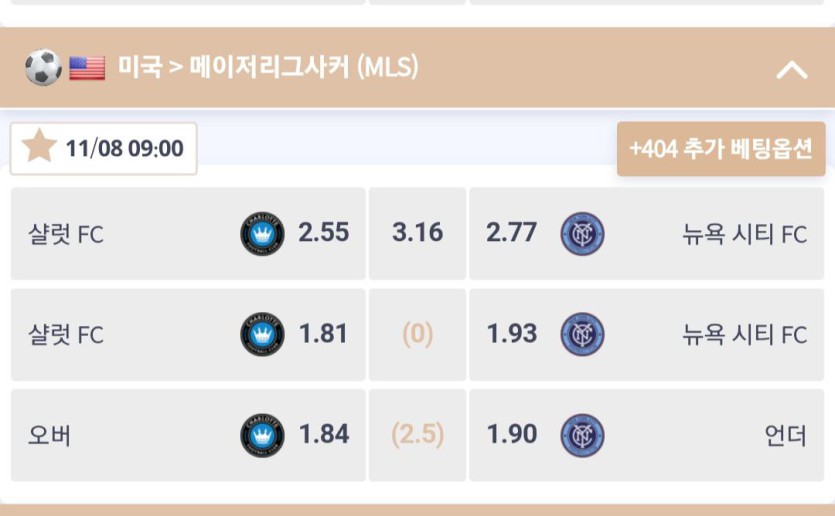Bet 언더 at odds 1.90

click(511, 435)
